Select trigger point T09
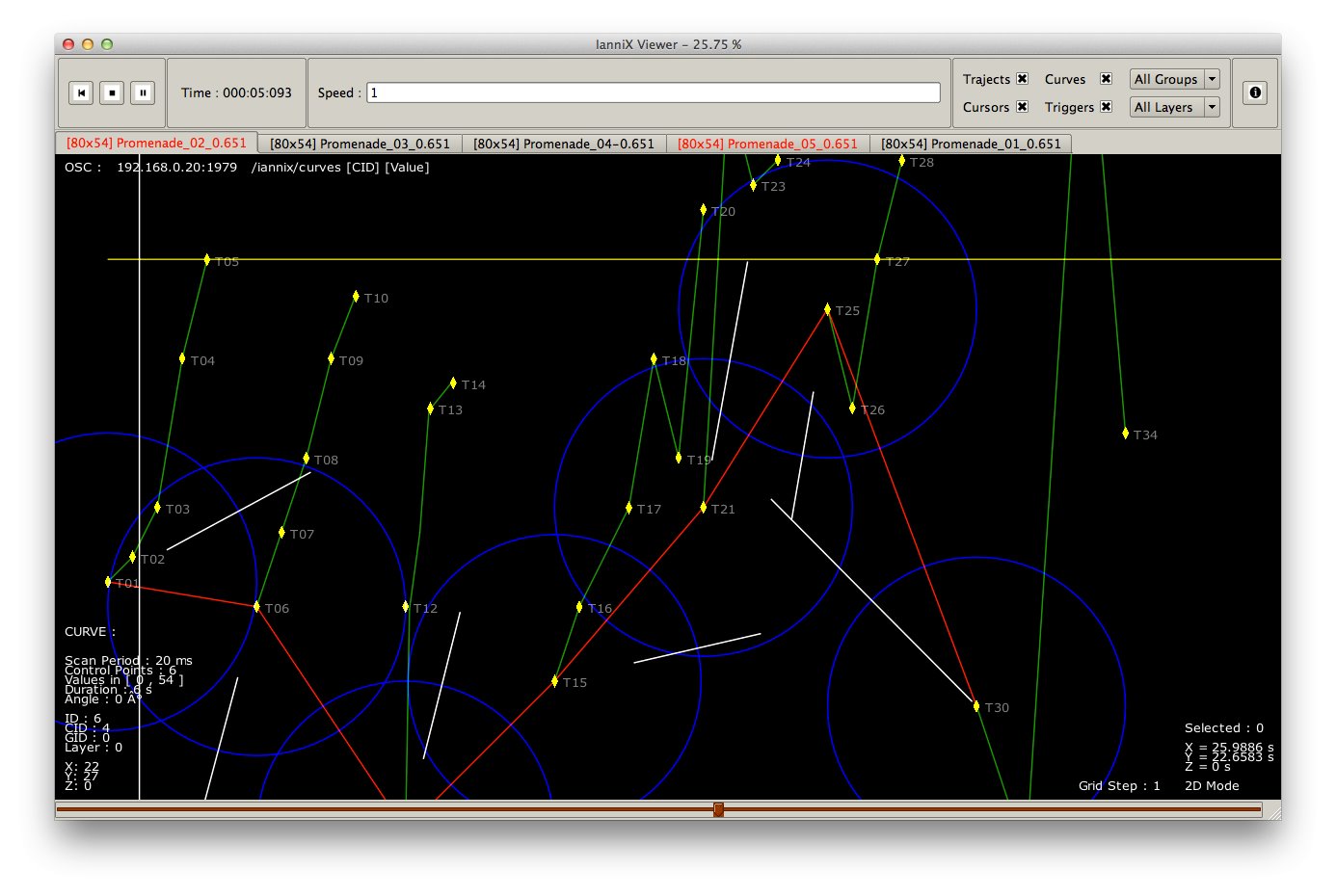The height and width of the screenshot is (896, 1336). 331,358
